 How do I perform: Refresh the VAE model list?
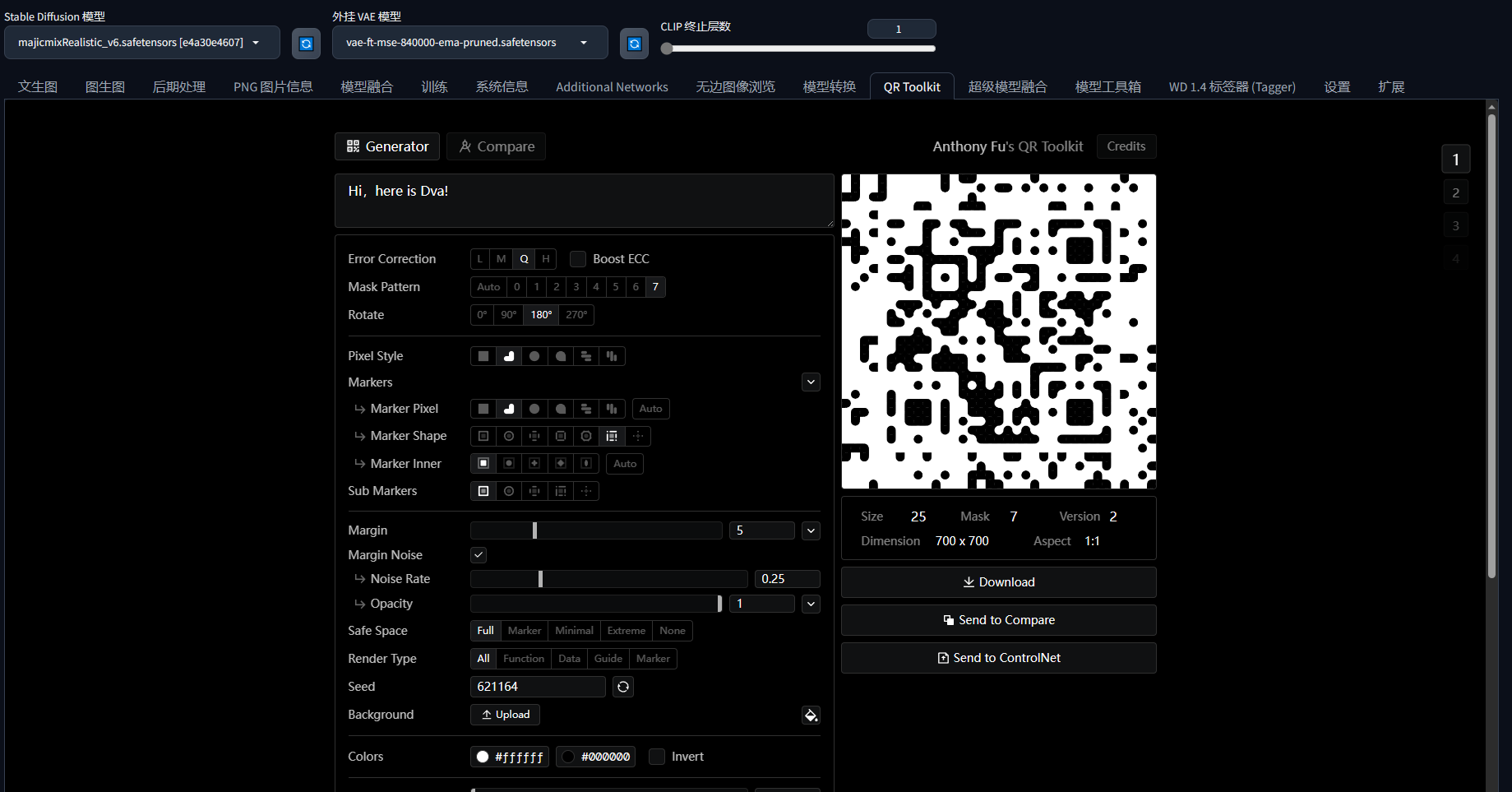click(634, 44)
